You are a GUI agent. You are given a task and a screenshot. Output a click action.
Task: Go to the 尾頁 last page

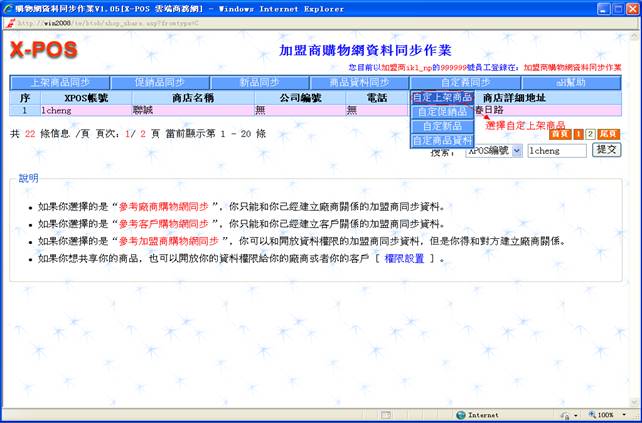608,133
